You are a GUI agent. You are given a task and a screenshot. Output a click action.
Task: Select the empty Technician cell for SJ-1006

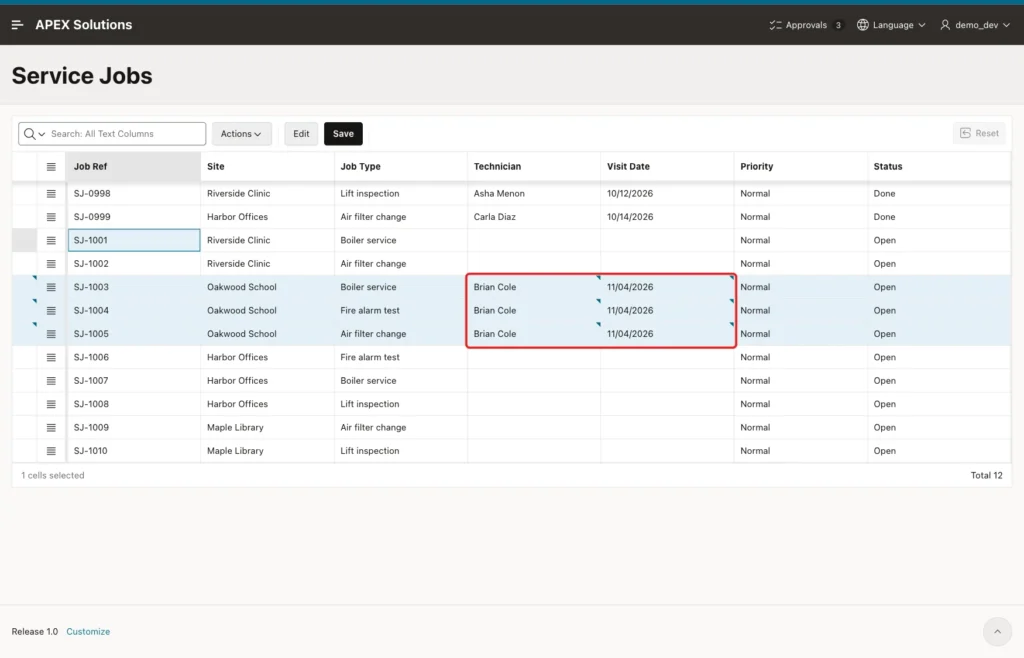[534, 357]
